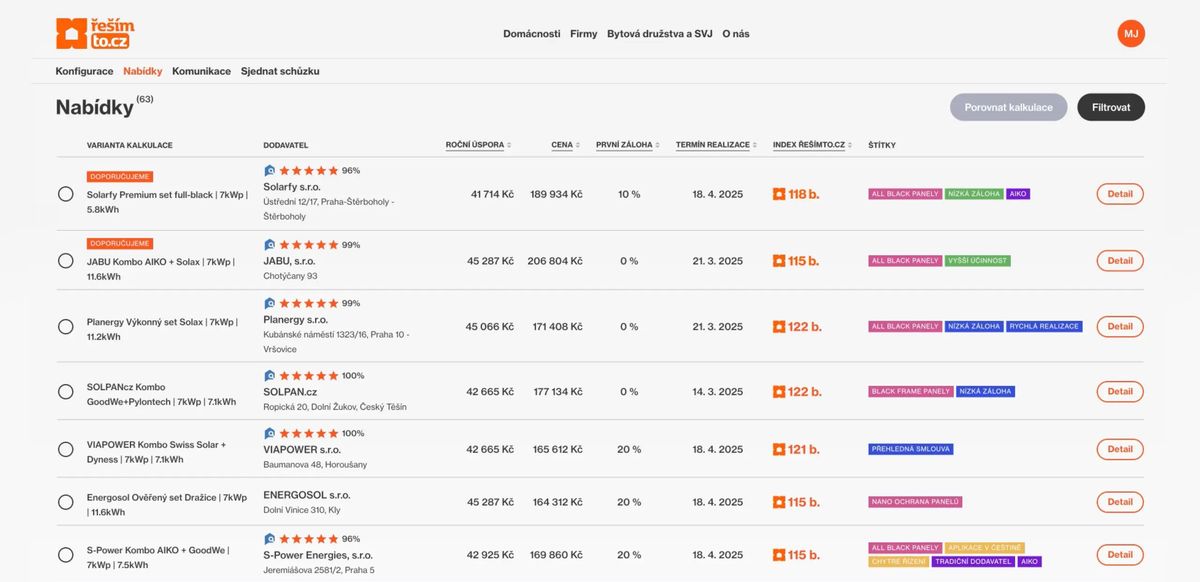Screen dimensions: 1200x582
Task: Click the Doporučujeme badge above Solarfy Premium
Action: (120, 176)
